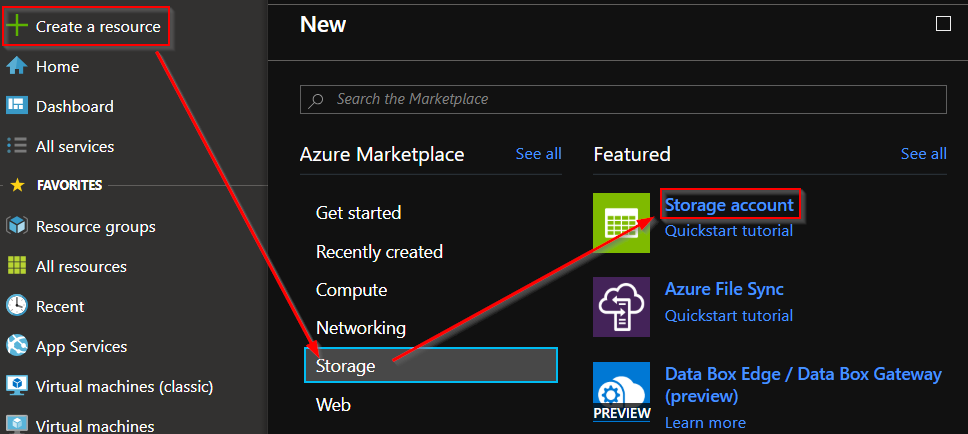Click the Azure Marketplace heading

pos(382,154)
